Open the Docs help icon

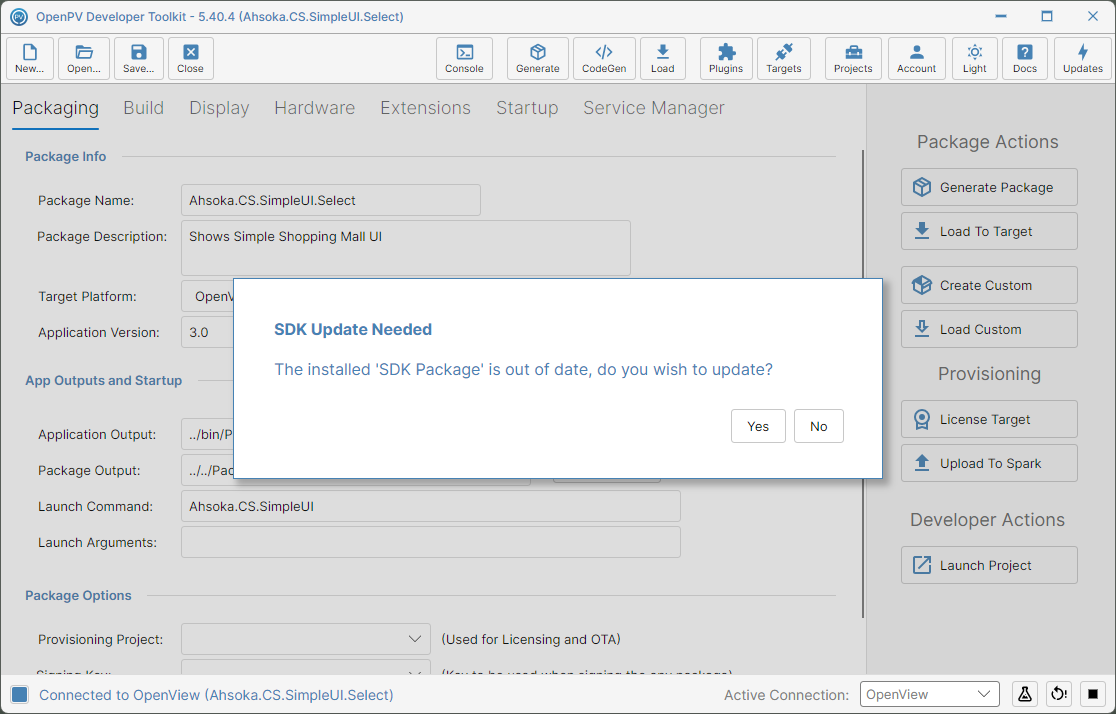1024,58
